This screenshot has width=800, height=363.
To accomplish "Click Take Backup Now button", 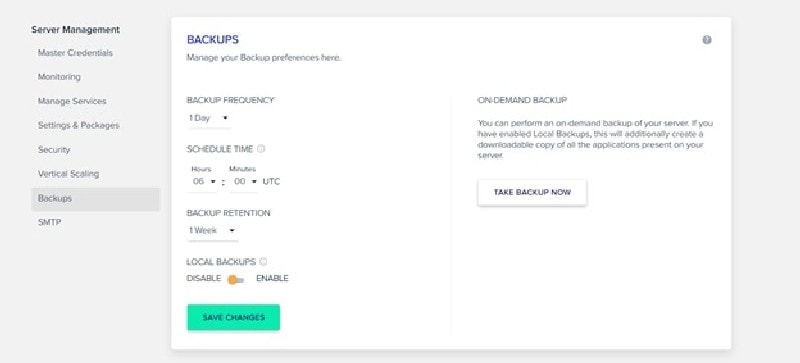I will [532, 192].
